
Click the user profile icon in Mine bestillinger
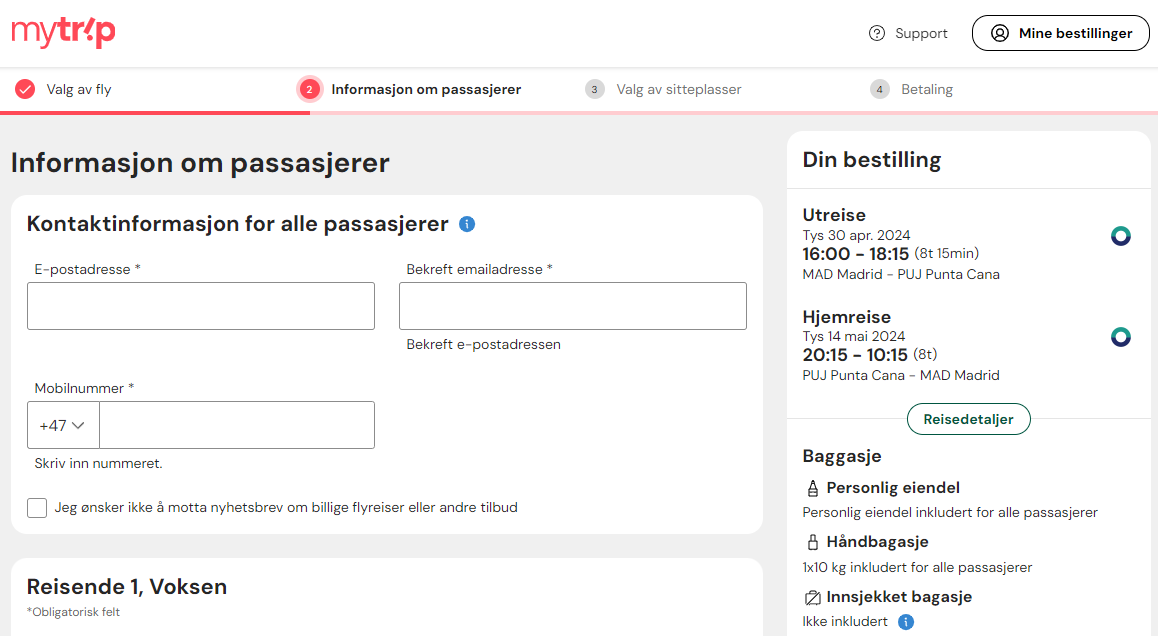pos(999,33)
